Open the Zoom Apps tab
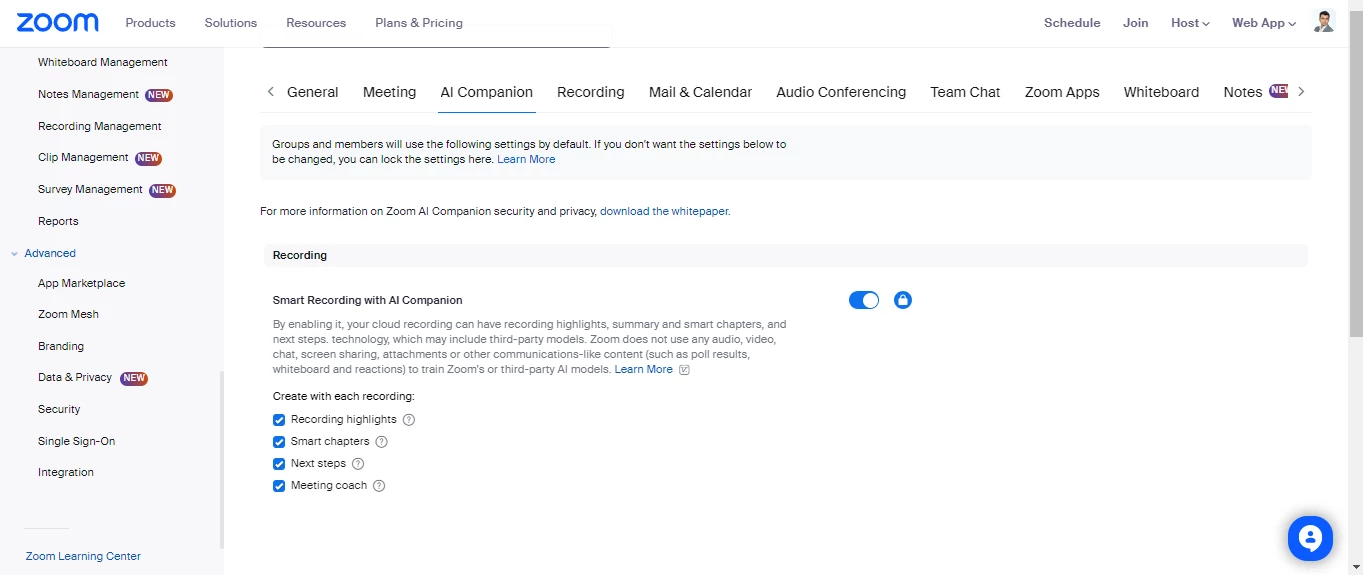The width and height of the screenshot is (1363, 575). pos(1062,92)
